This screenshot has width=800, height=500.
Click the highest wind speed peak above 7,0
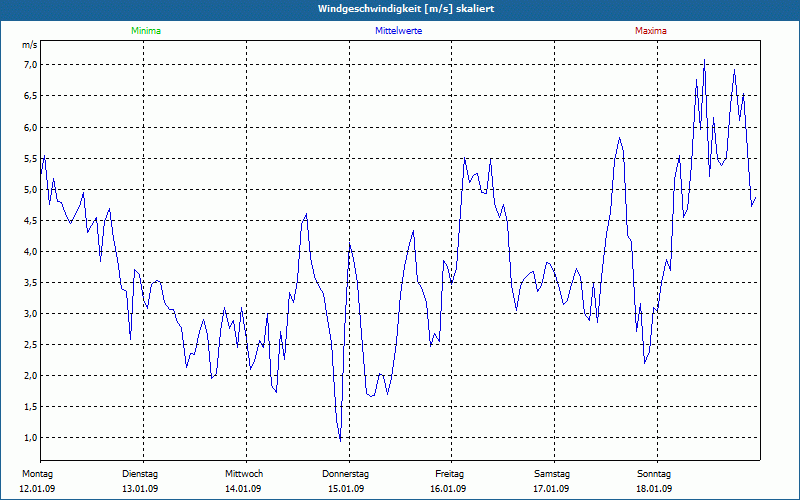pos(705,60)
